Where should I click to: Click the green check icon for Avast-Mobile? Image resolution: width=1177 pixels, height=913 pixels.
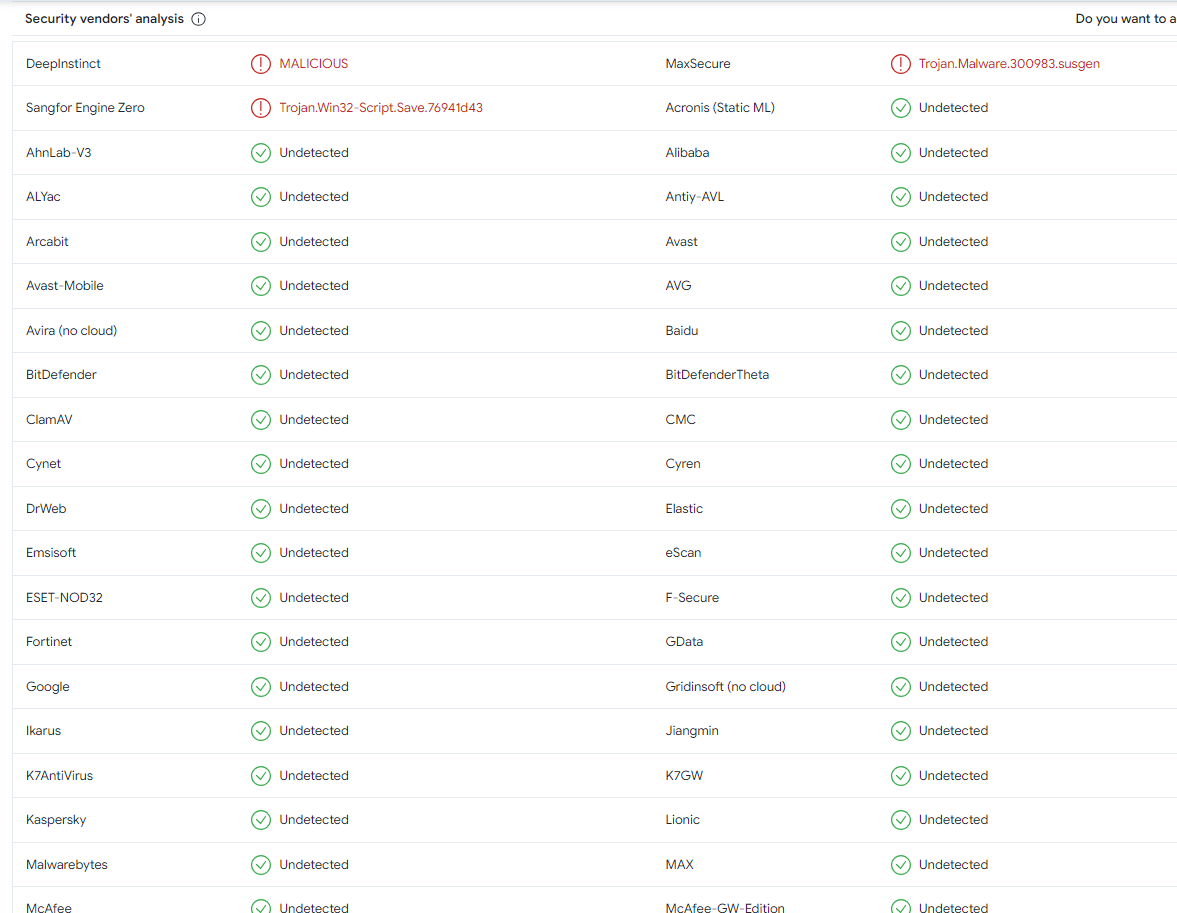click(260, 286)
